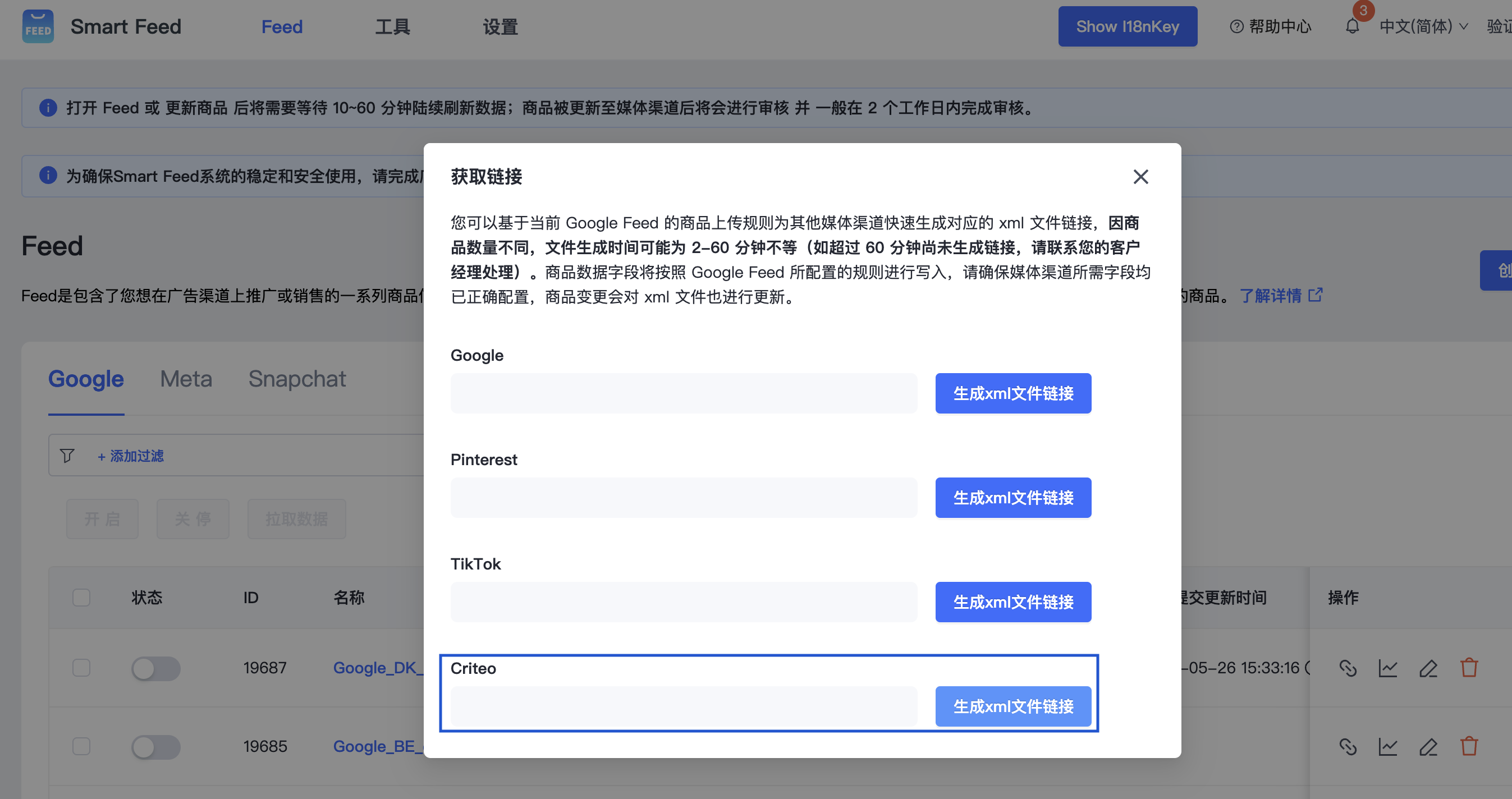The width and height of the screenshot is (1512, 799).
Task: Click the external link icon beside 了解详情
Action: click(x=1316, y=295)
